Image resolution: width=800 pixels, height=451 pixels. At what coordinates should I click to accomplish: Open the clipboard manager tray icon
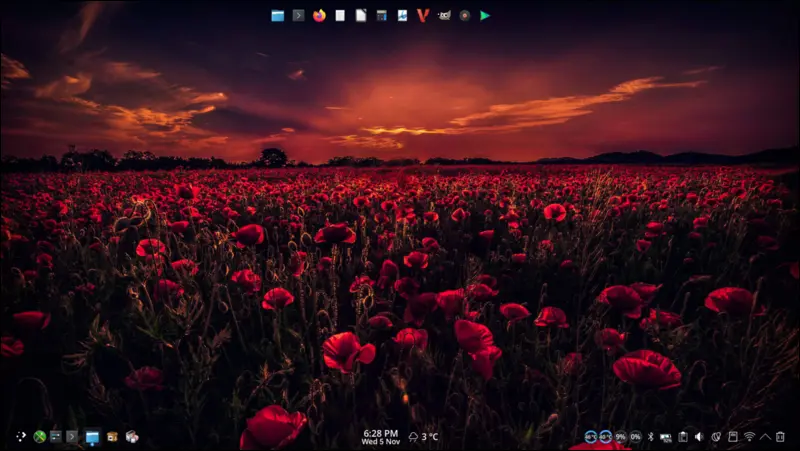683,437
